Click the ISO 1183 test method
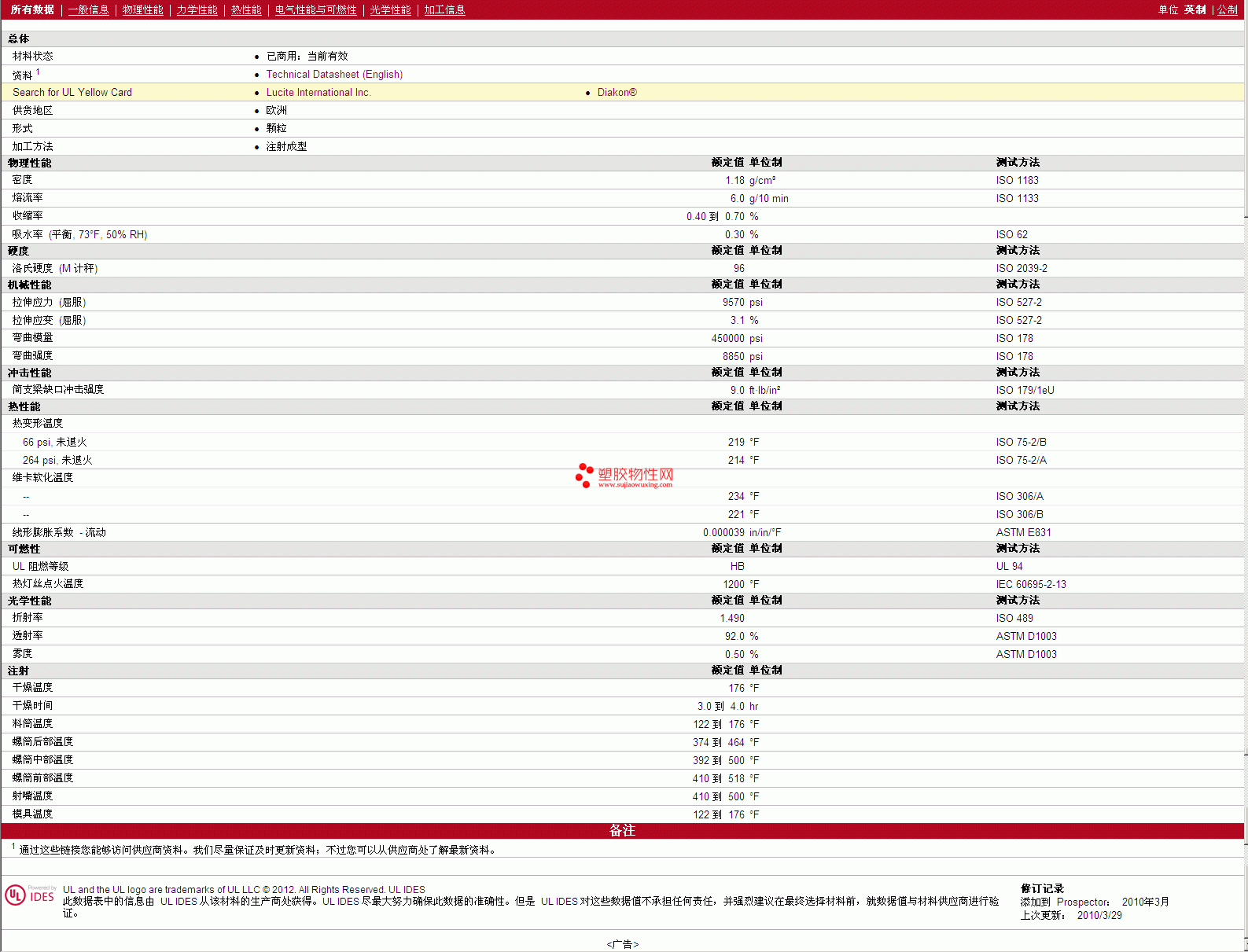Screen dimensions: 1248x952 tap(1017, 181)
